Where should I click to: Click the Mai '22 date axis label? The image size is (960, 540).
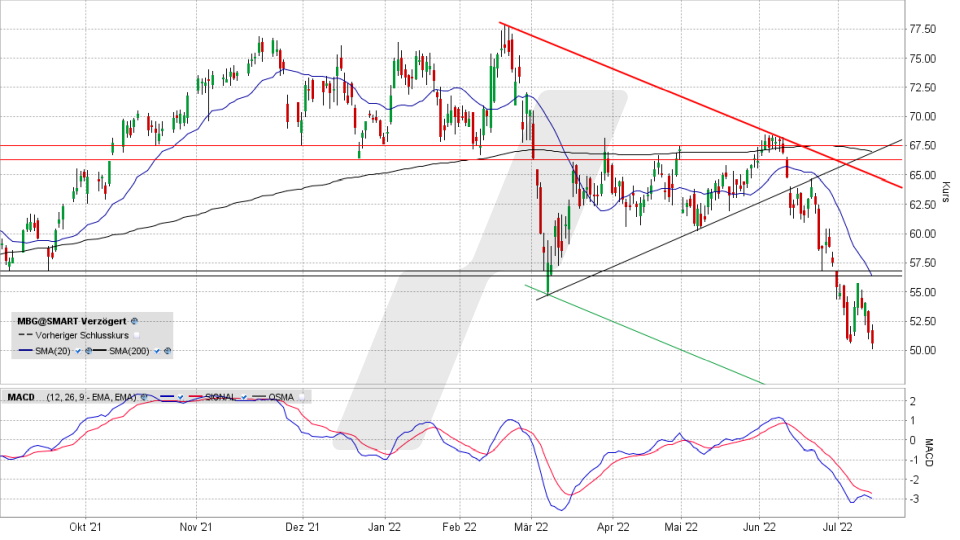point(681,527)
